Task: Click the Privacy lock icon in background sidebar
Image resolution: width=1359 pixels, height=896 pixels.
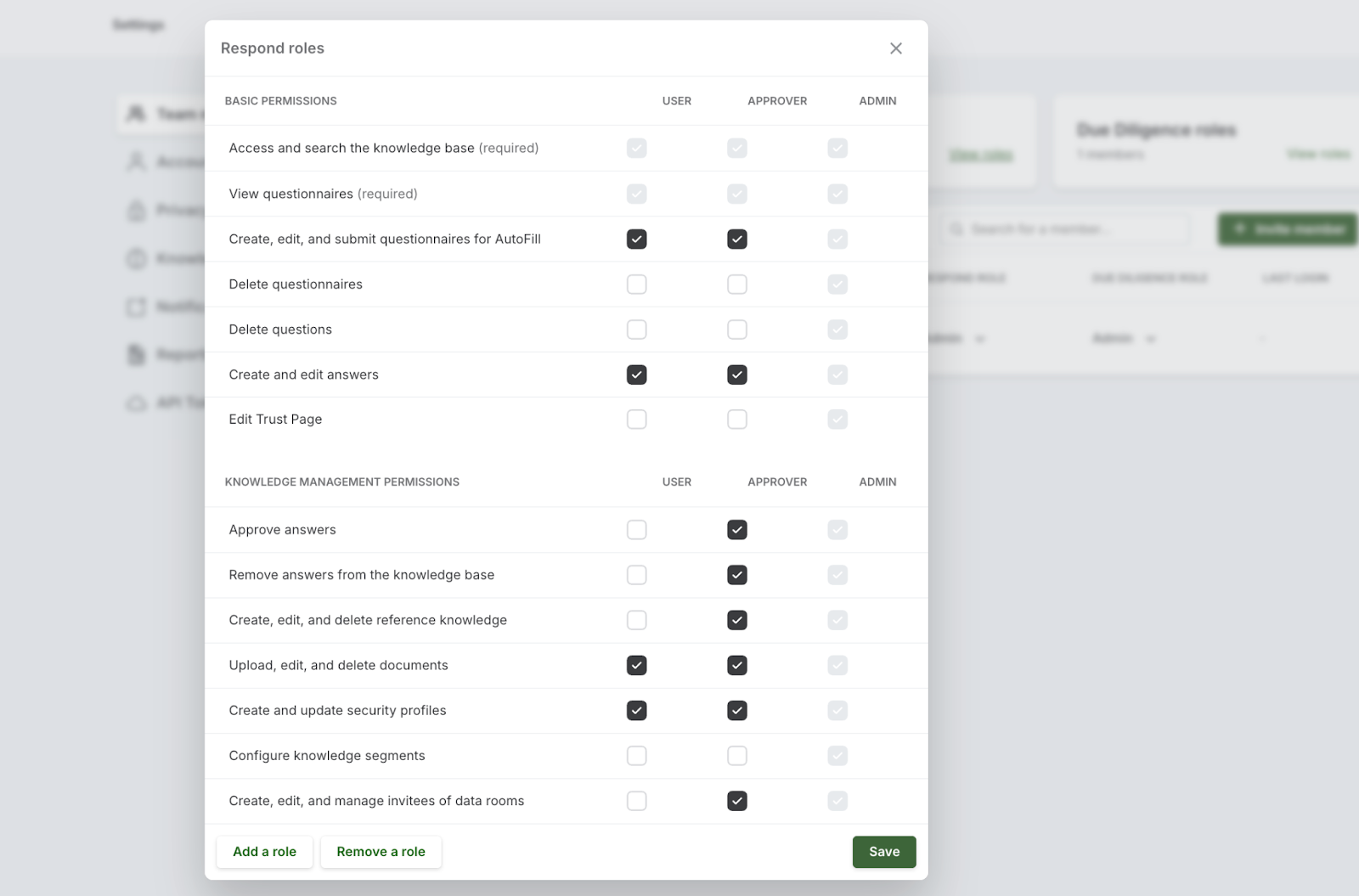Action: (x=136, y=210)
